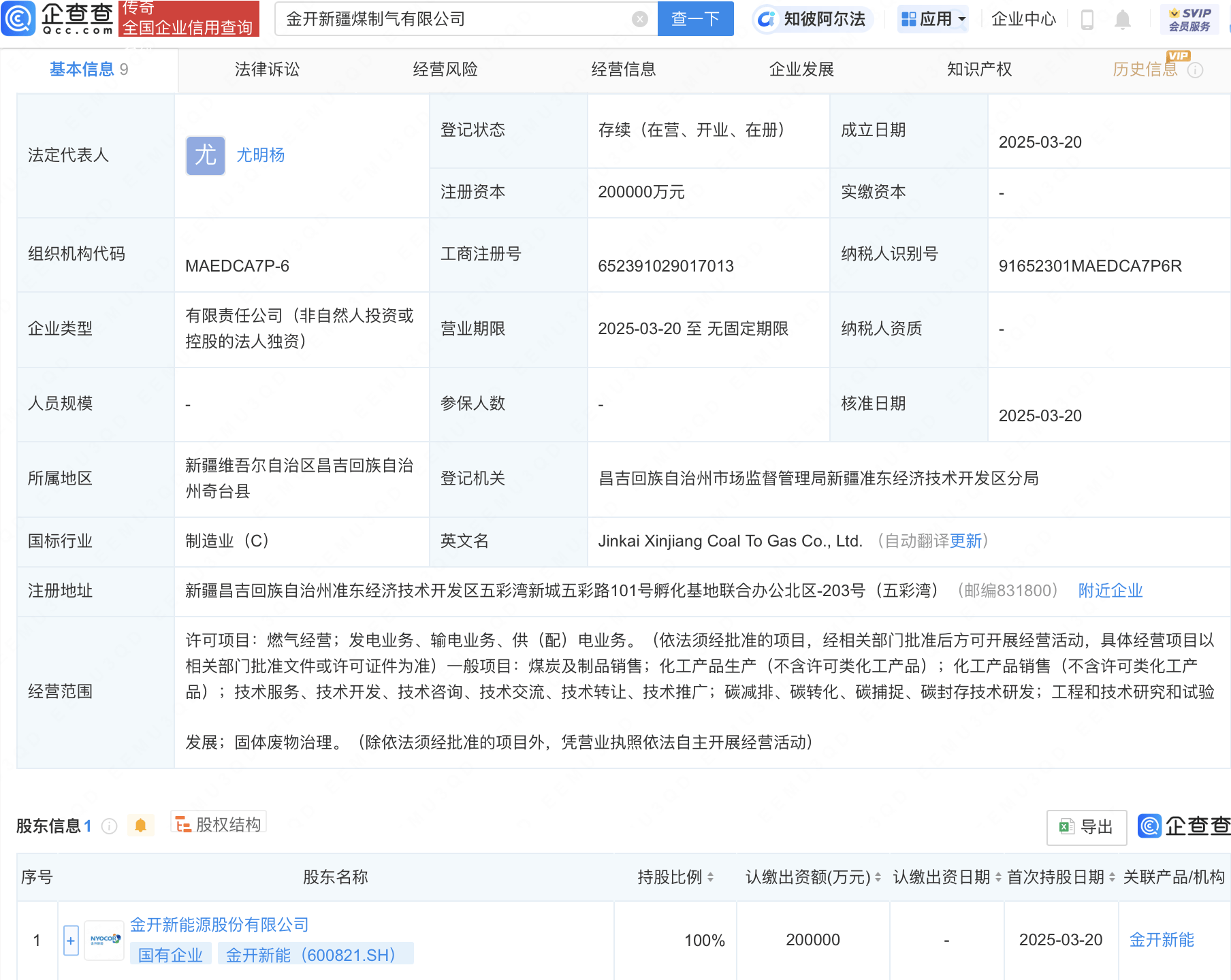
Task: Open 历史信息 VIP tab
Action: click(1145, 69)
